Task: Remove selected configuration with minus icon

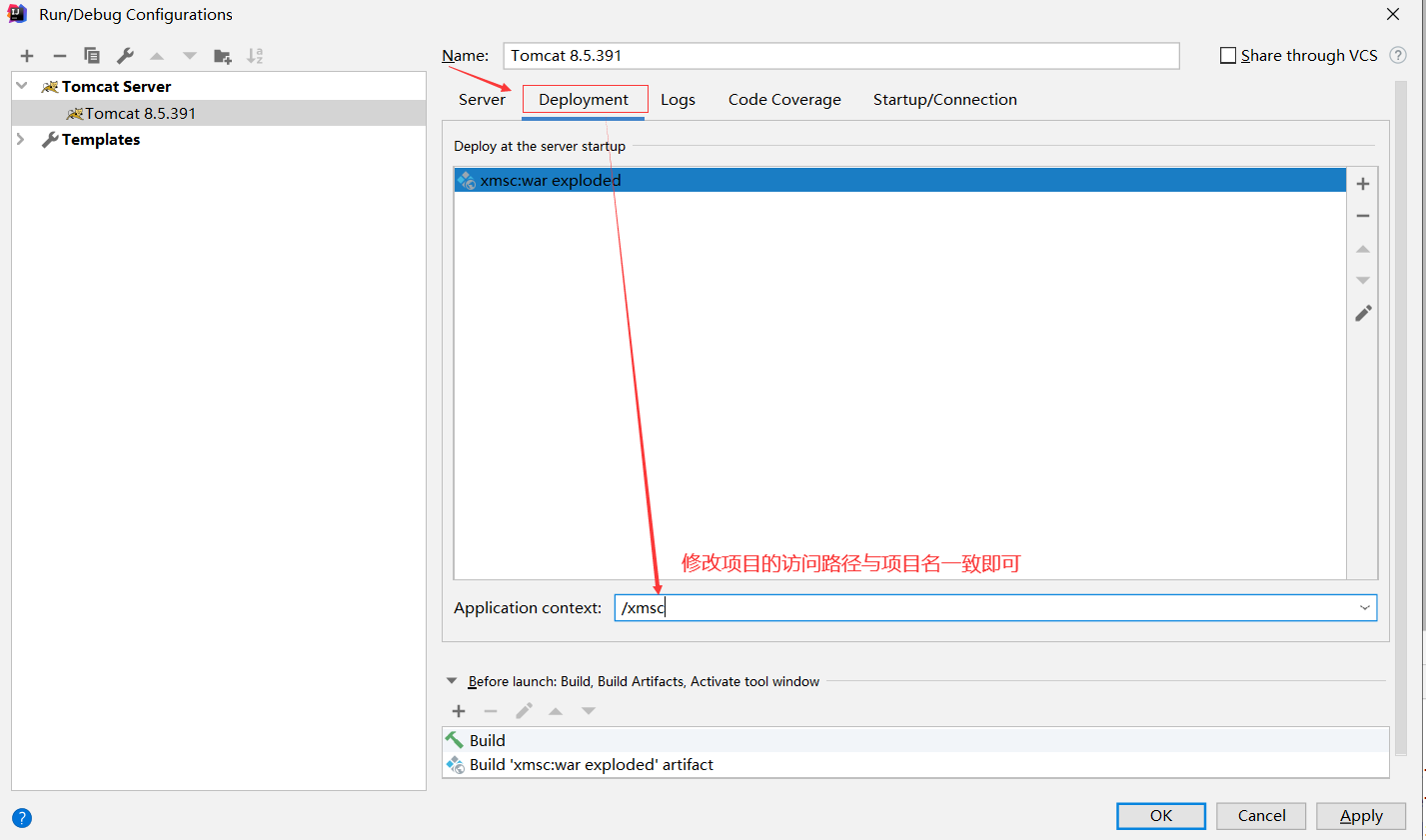Action: [60, 56]
